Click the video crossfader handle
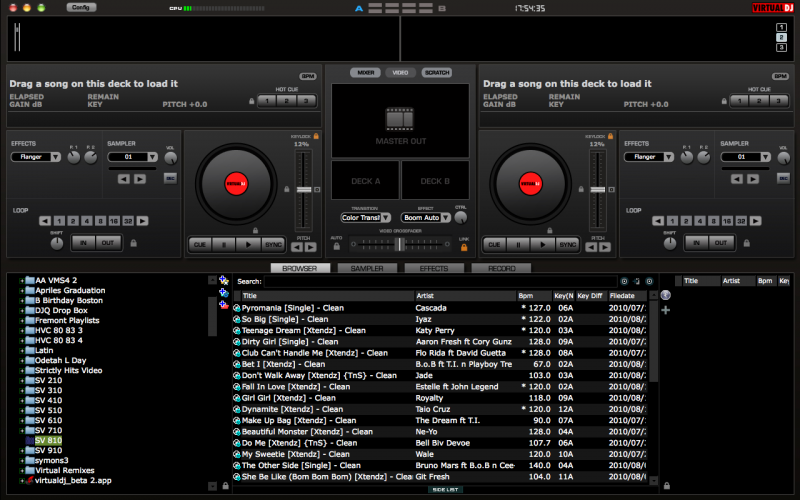 pos(399,244)
